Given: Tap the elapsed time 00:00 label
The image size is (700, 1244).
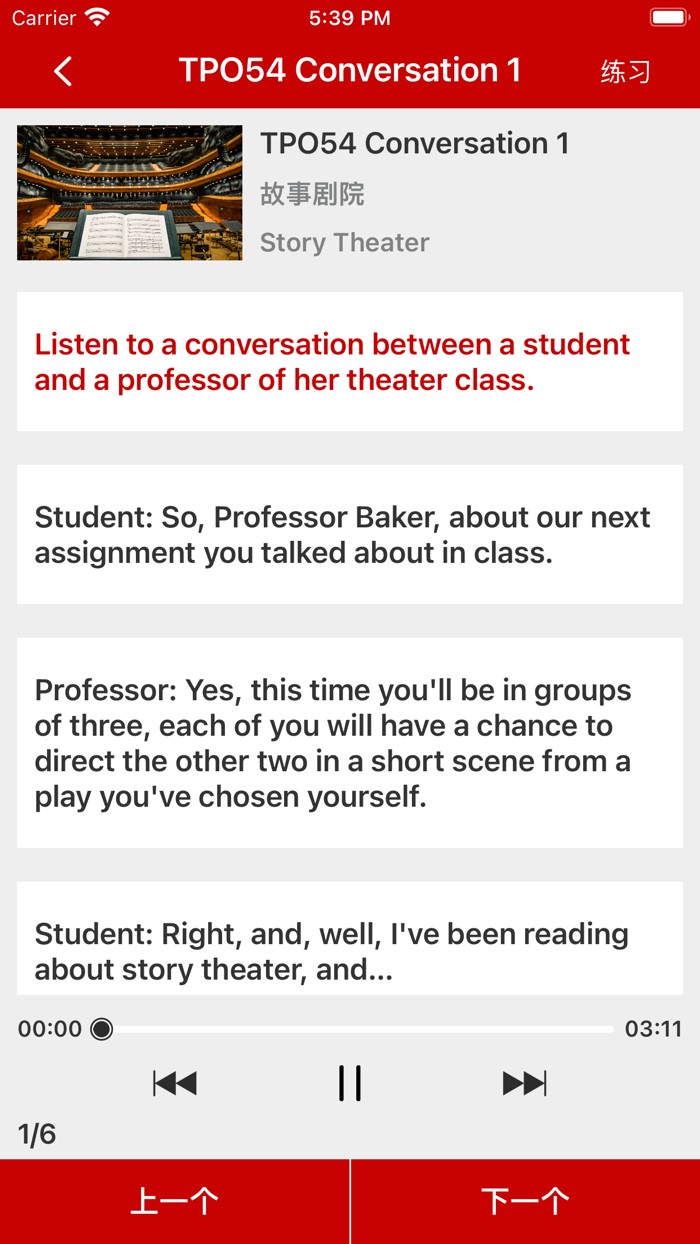Looking at the screenshot, I should (50, 1029).
